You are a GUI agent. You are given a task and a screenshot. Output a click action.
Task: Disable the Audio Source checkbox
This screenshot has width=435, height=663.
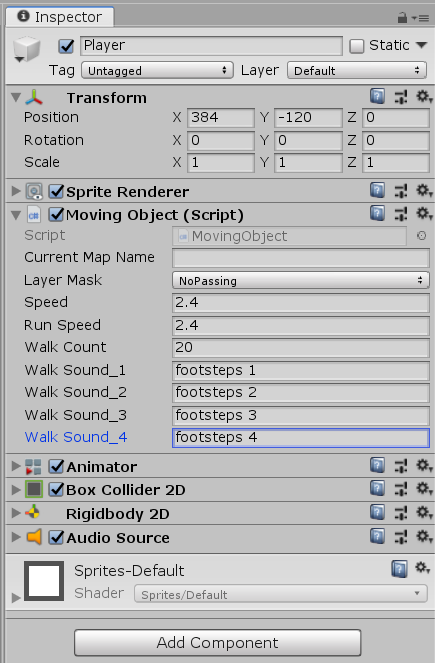pos(56,537)
